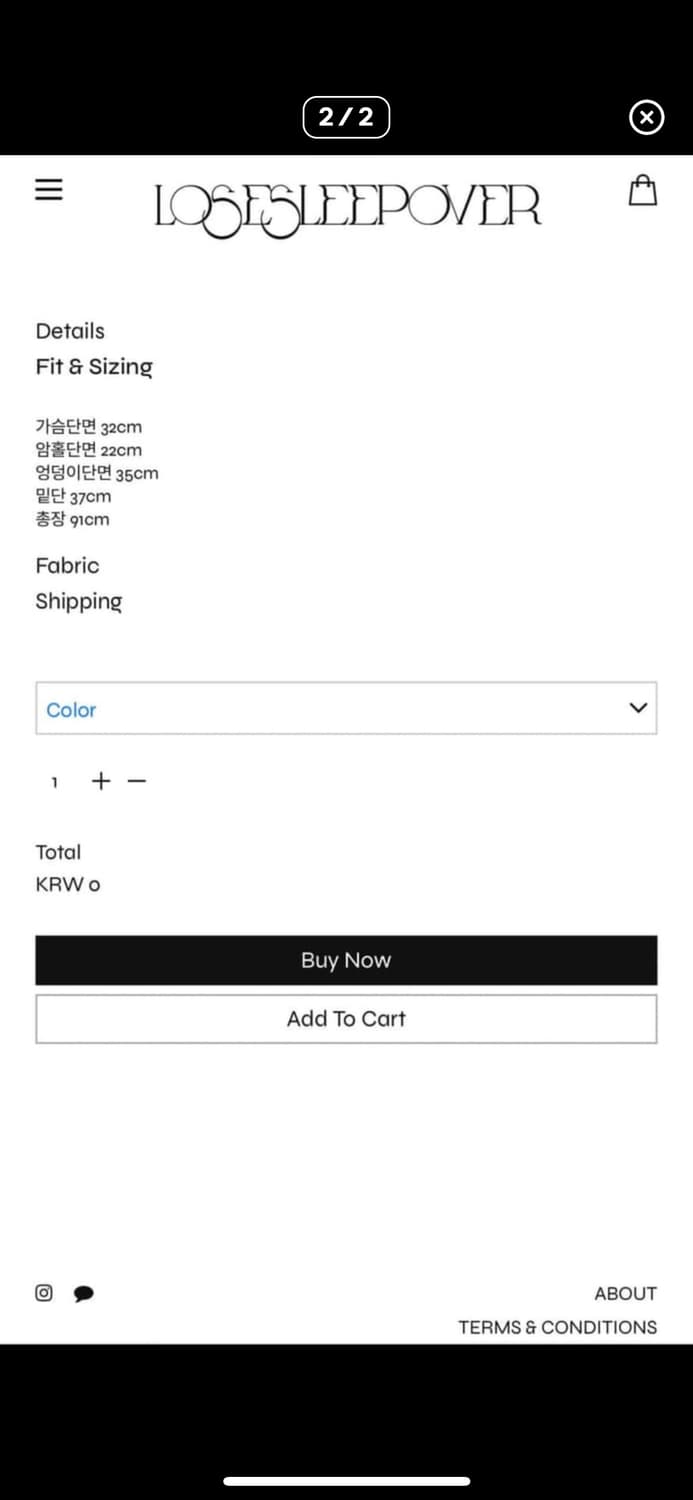This screenshot has height=1500, width=693.
Task: Open TERMS & CONDITIONS link
Action: coord(557,1328)
